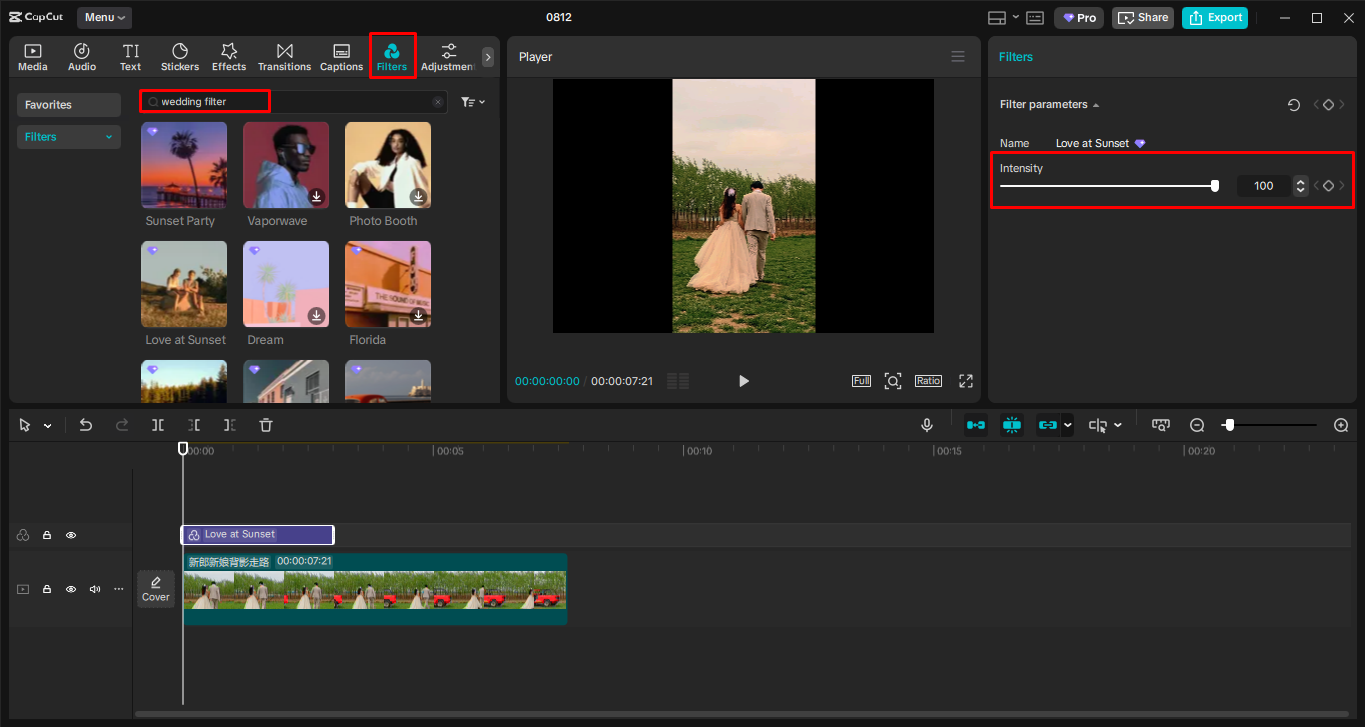The height and width of the screenshot is (727, 1365).
Task: Lock the filter track
Action: [46, 535]
